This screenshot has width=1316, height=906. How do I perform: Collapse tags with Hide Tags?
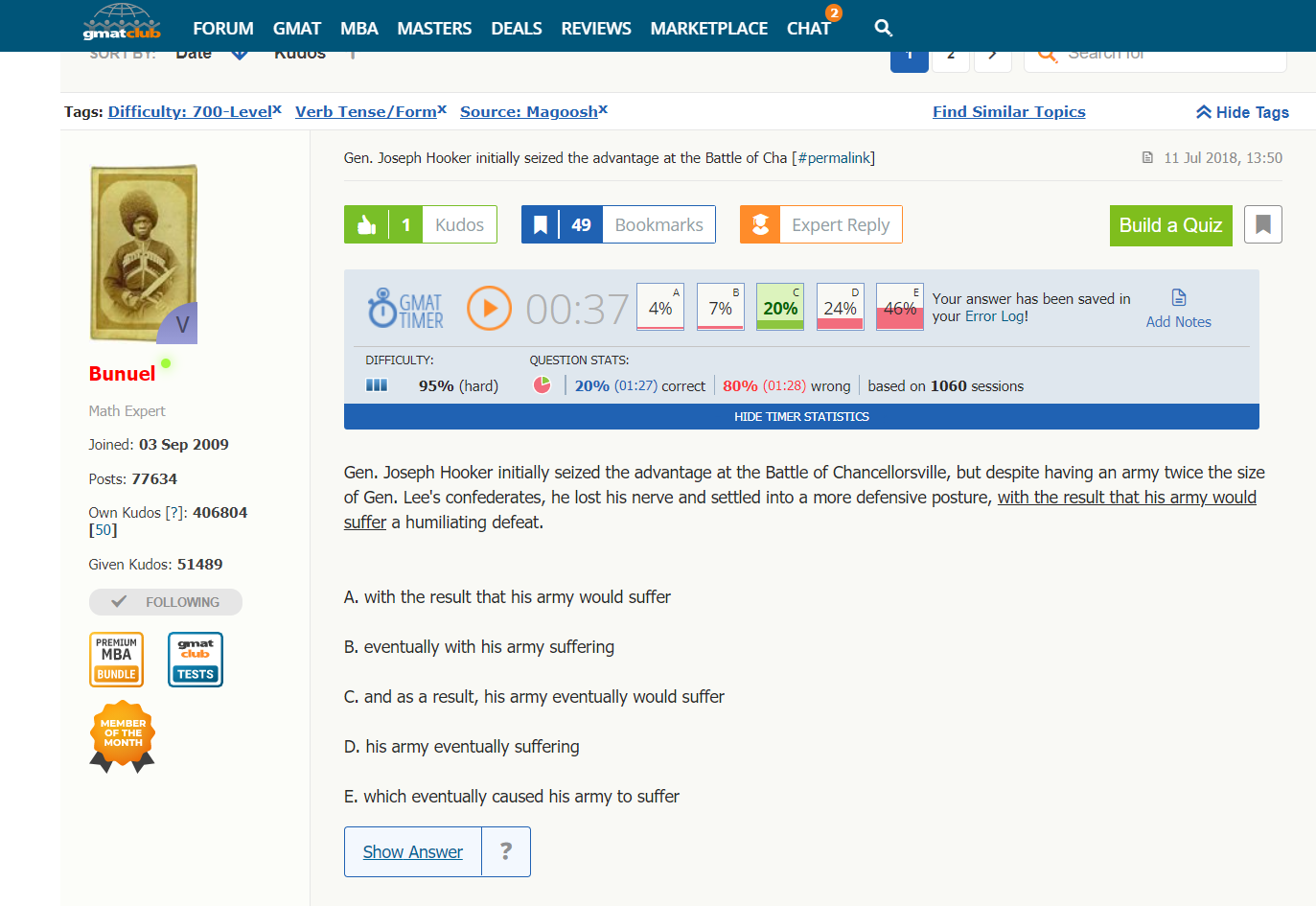point(1242,112)
